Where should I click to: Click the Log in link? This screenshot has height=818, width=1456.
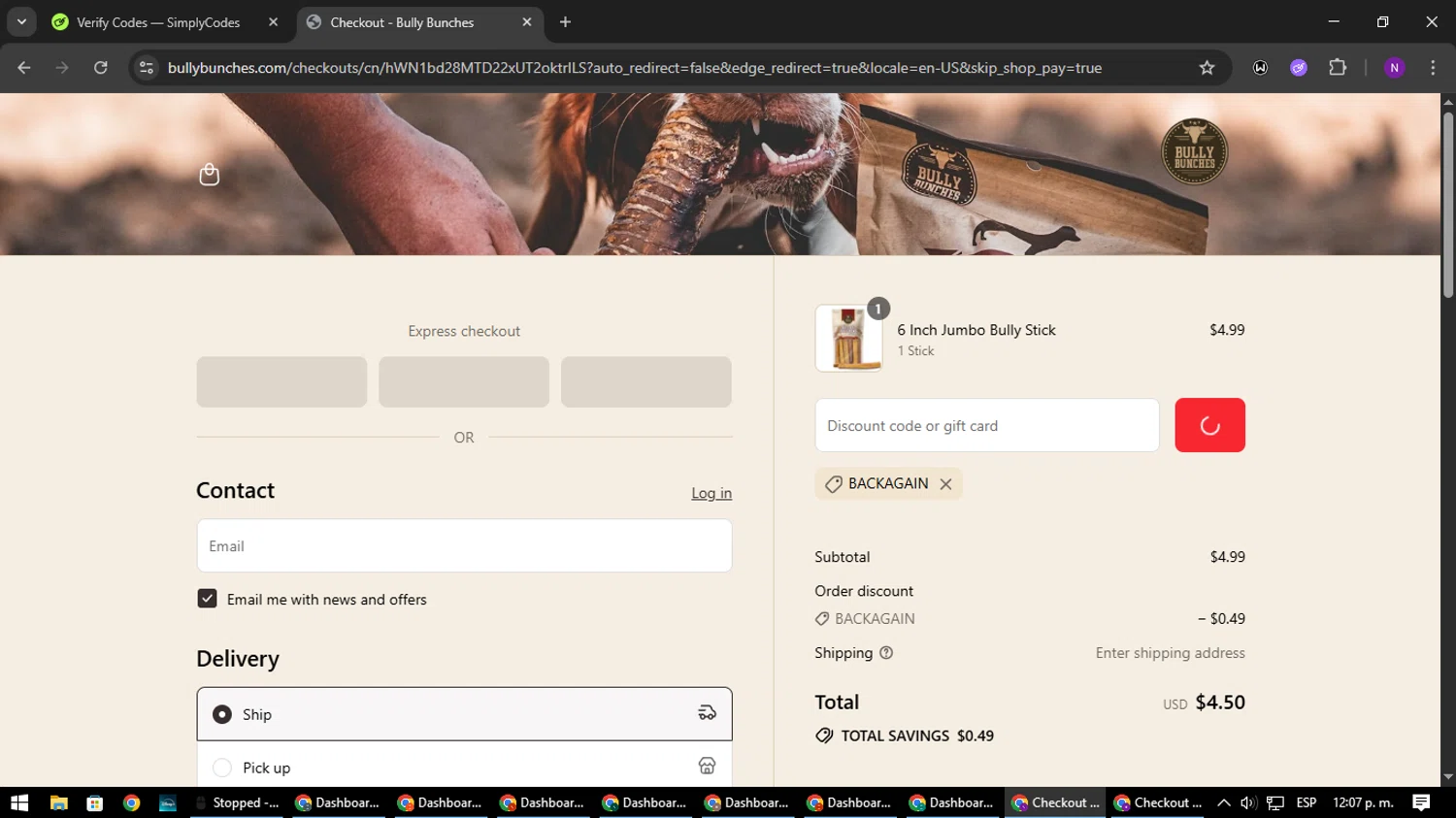tap(711, 493)
